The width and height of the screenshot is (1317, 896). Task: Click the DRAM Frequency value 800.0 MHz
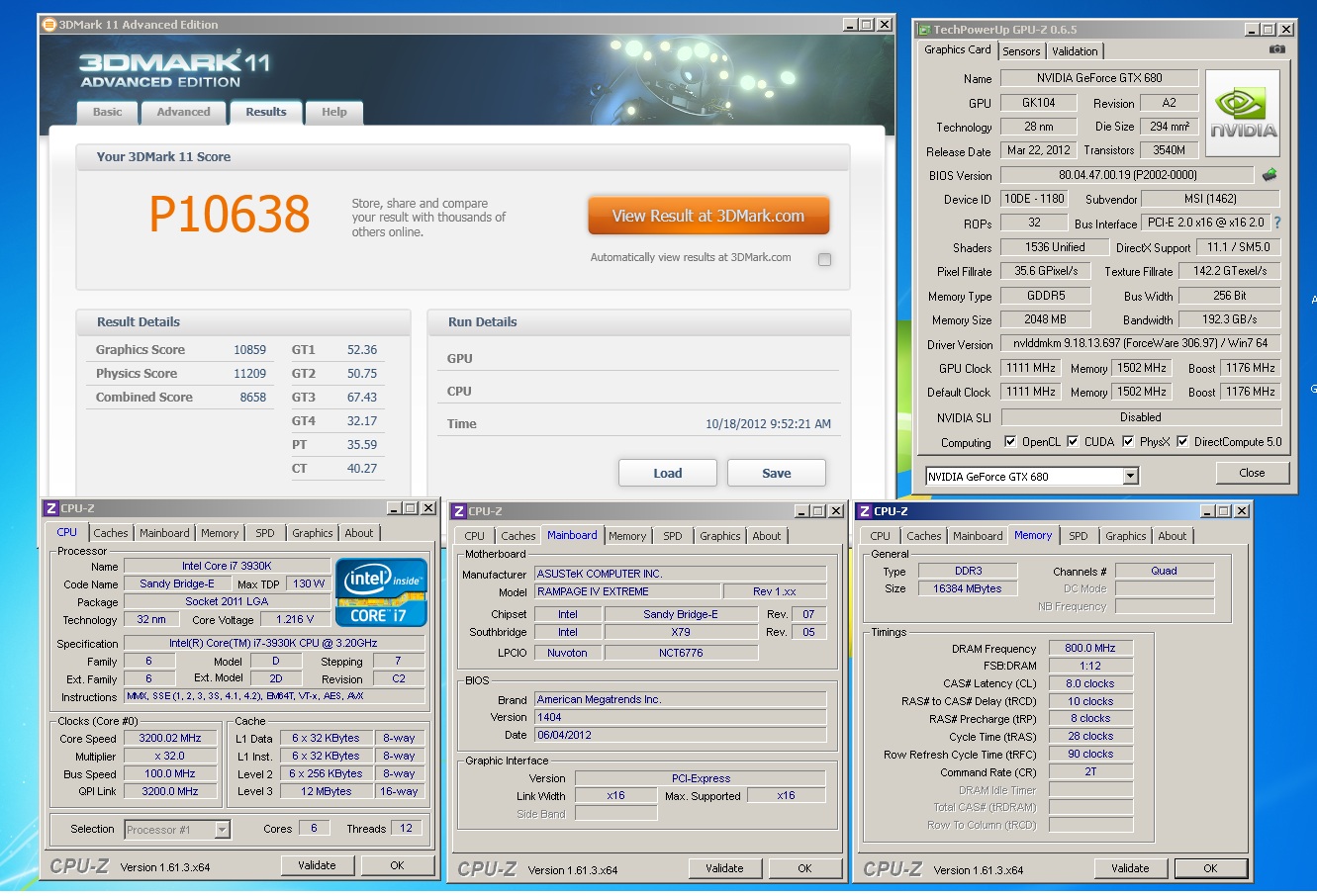pos(1090,649)
